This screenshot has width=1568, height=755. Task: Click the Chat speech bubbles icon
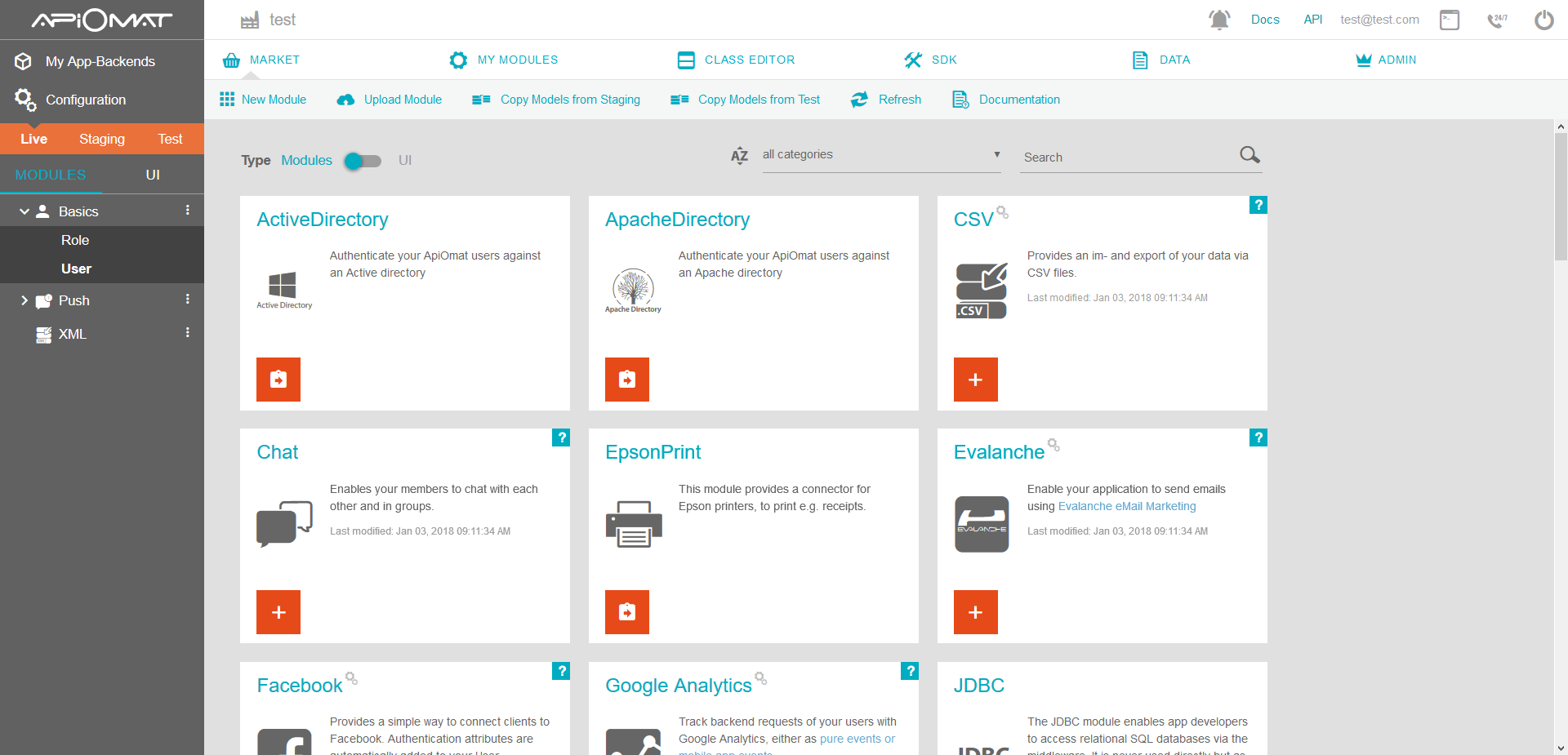(x=284, y=523)
